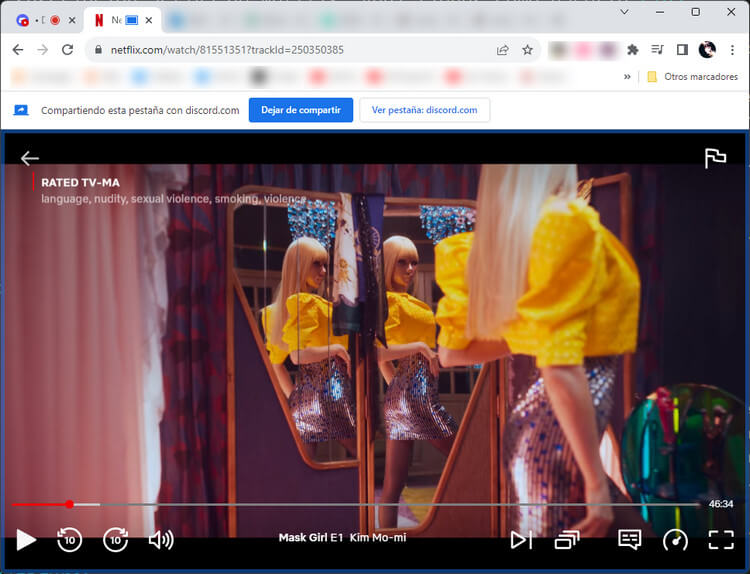This screenshot has height=574, width=750.
Task: Minimize the Chrome window
Action: click(660, 12)
